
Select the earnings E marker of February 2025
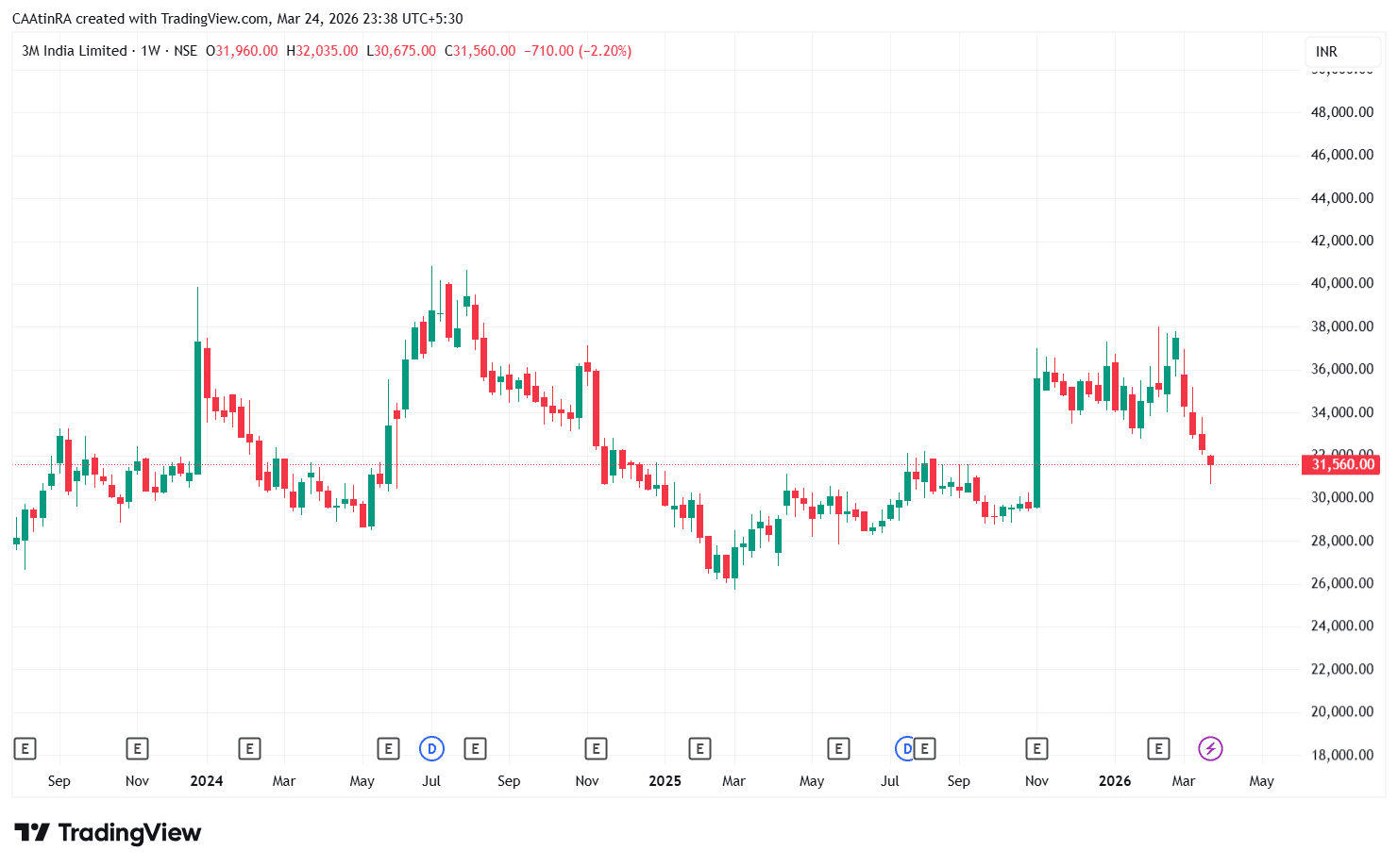[x=699, y=749]
